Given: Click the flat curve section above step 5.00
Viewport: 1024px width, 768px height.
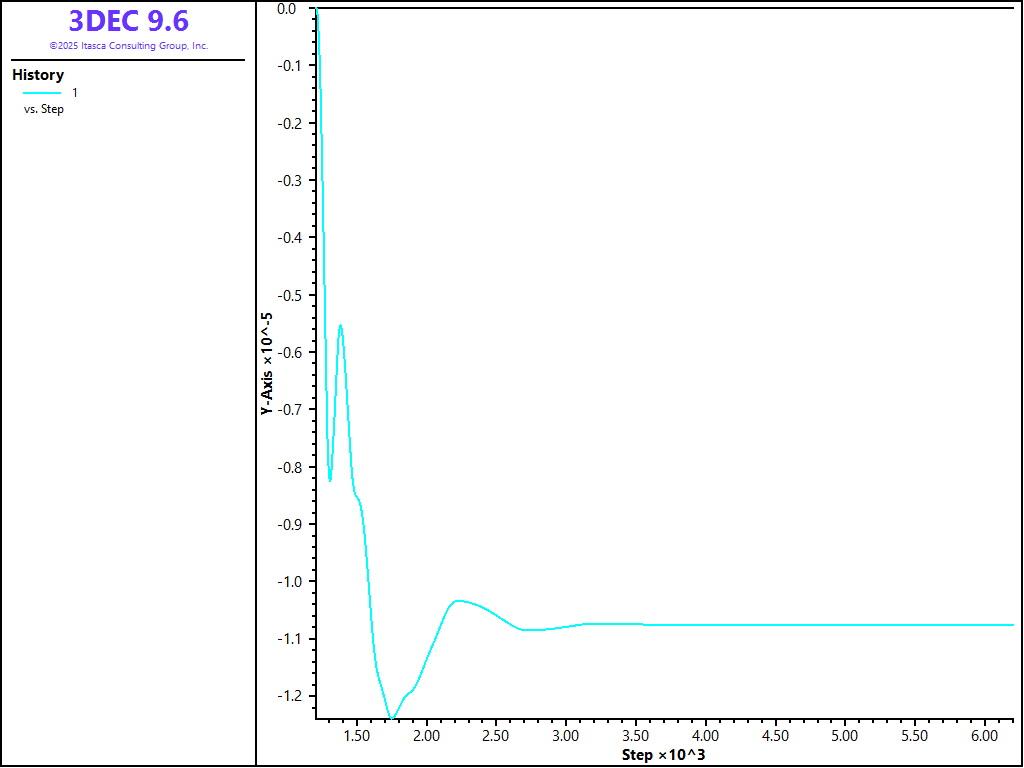Looking at the screenshot, I should click(845, 624).
